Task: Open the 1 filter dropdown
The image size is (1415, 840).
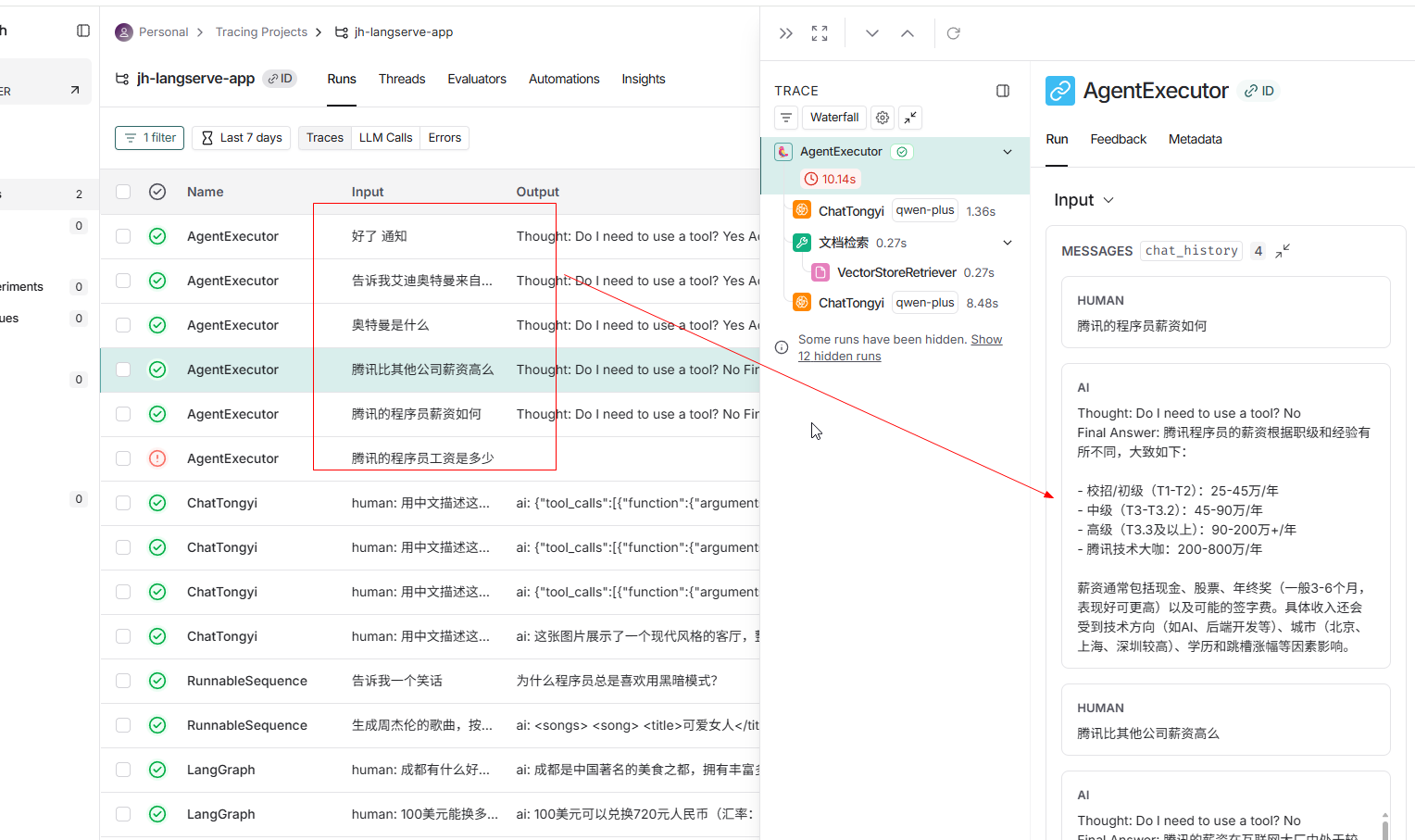Action: [150, 138]
